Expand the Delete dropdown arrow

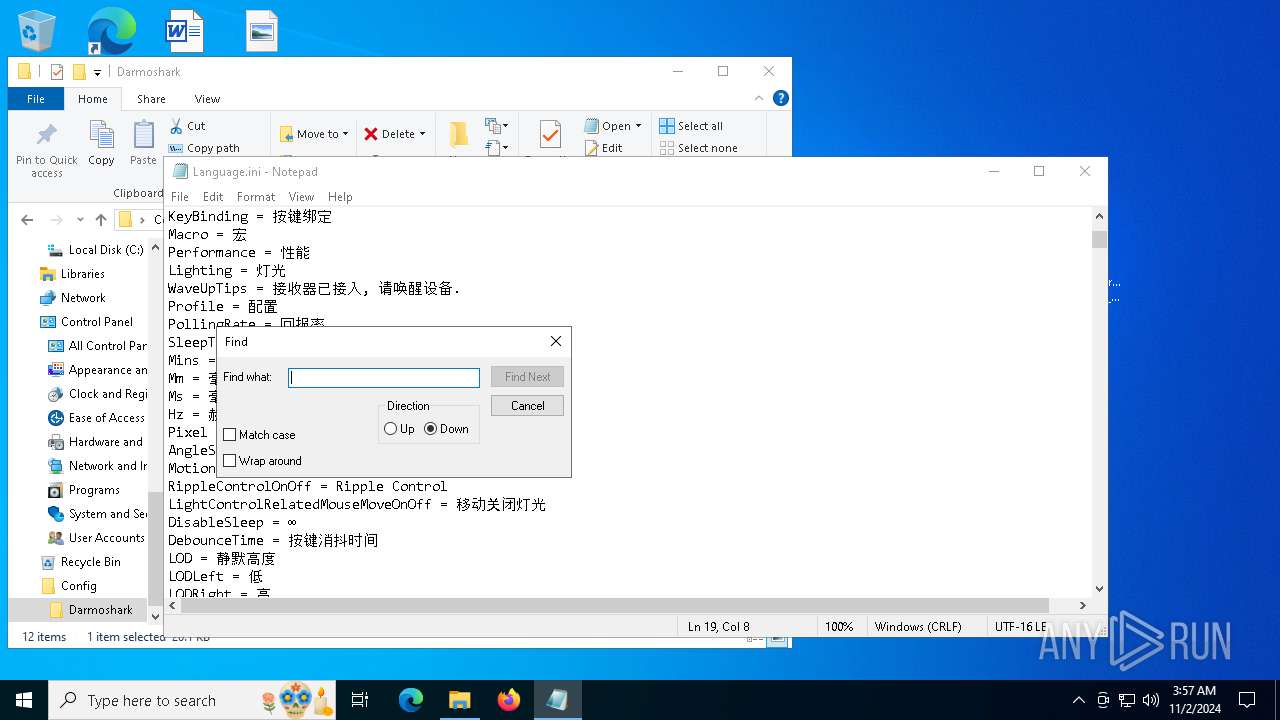[422, 134]
